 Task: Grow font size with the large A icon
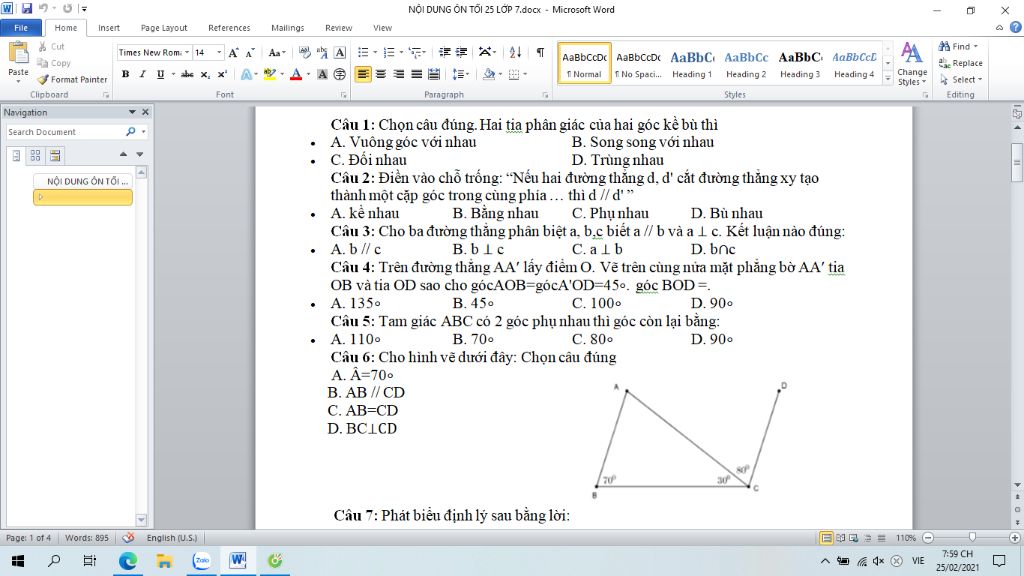click(233, 53)
